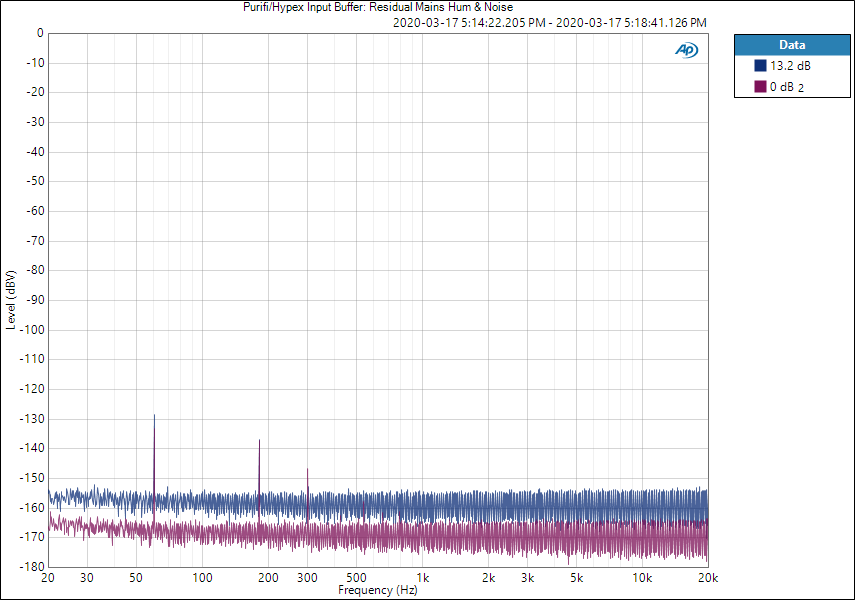Viewport: 855px width, 600px height.
Task: Click the AP logo in graph corner
Action: (x=687, y=50)
